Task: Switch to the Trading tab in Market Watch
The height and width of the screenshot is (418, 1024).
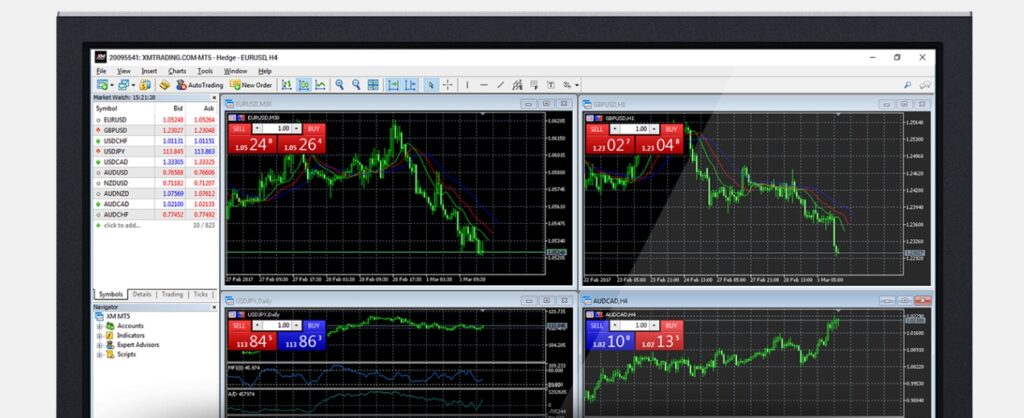Action: click(x=172, y=294)
